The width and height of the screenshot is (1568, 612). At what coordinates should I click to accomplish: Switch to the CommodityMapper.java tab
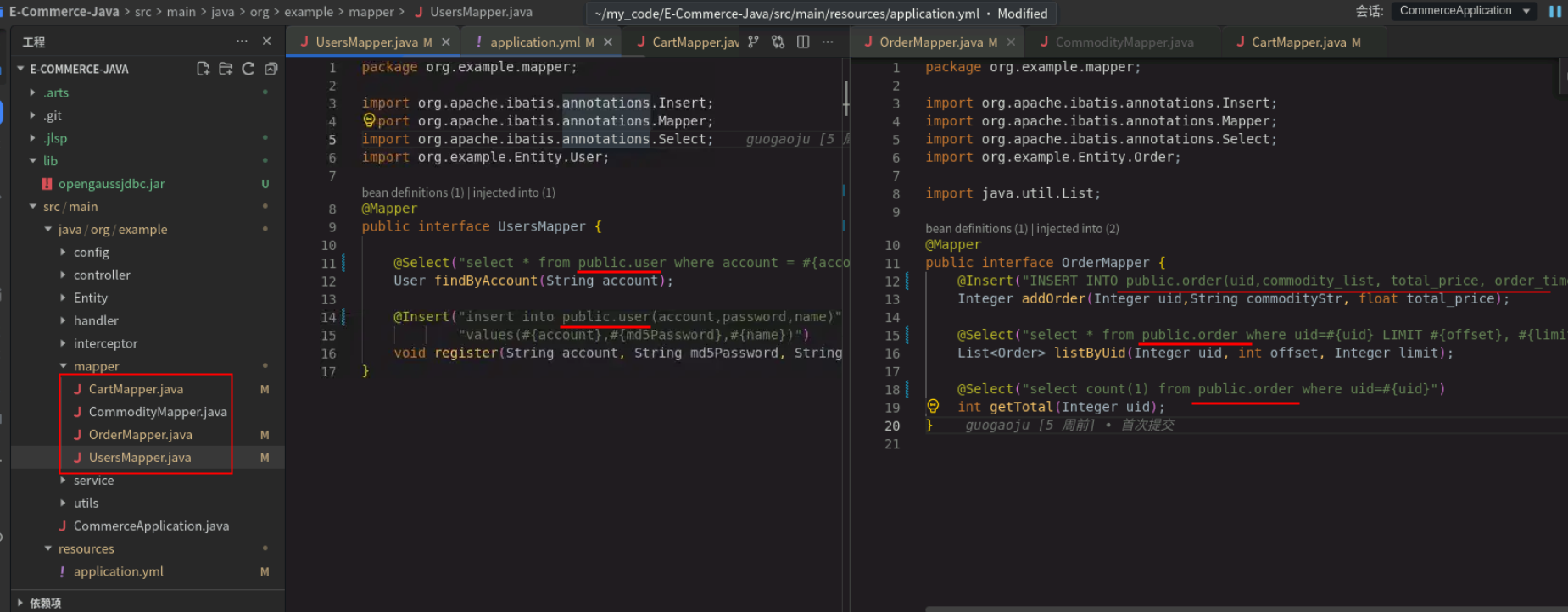[1124, 42]
